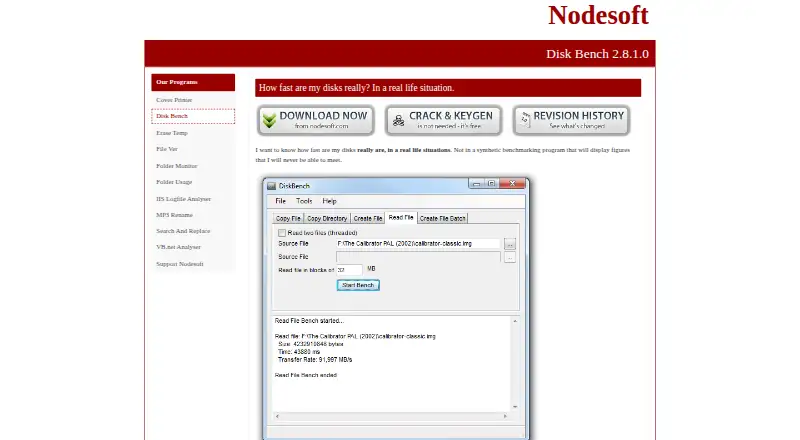Click the horizontal scroll left arrow
The image size is (800, 440).
click(x=277, y=417)
